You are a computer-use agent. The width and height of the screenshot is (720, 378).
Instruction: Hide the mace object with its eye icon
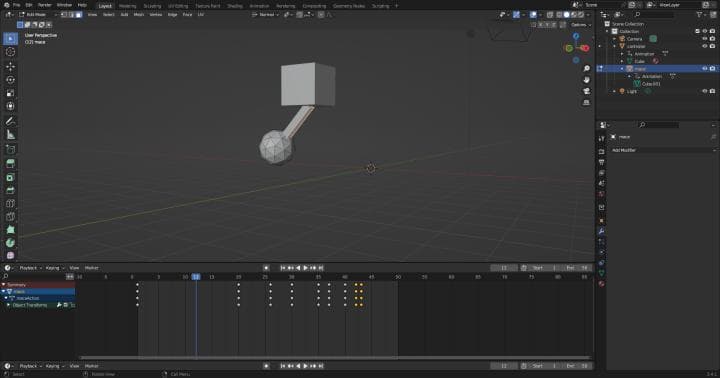pyautogui.click(x=705, y=68)
